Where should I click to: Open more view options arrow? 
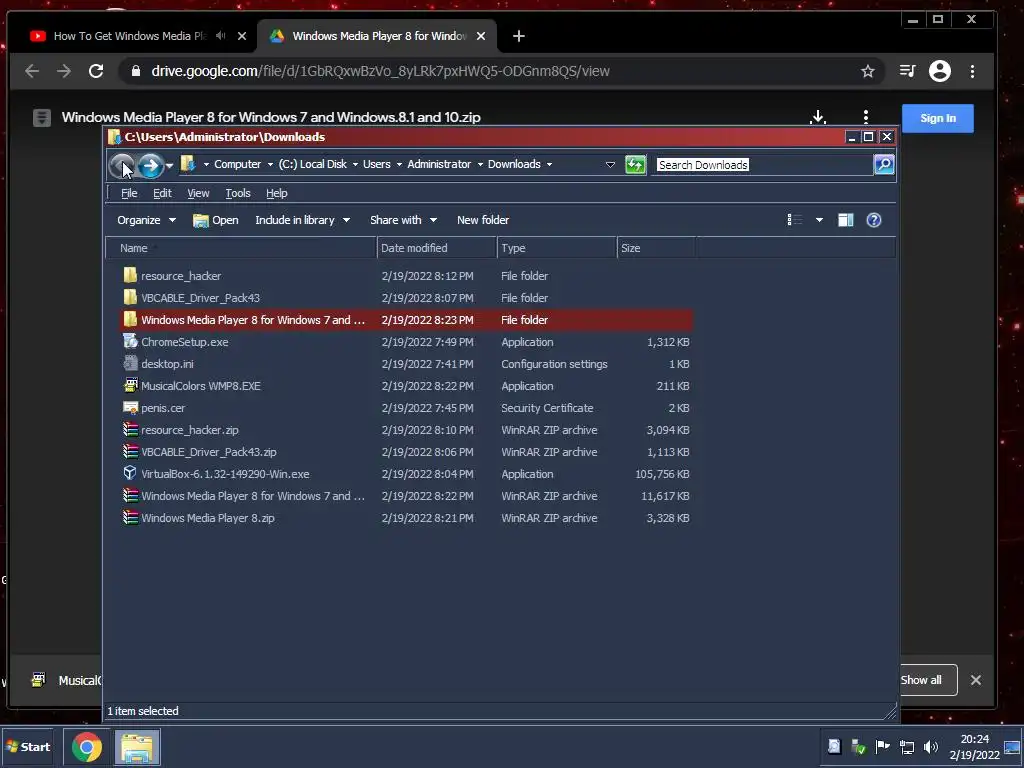pyautogui.click(x=819, y=220)
